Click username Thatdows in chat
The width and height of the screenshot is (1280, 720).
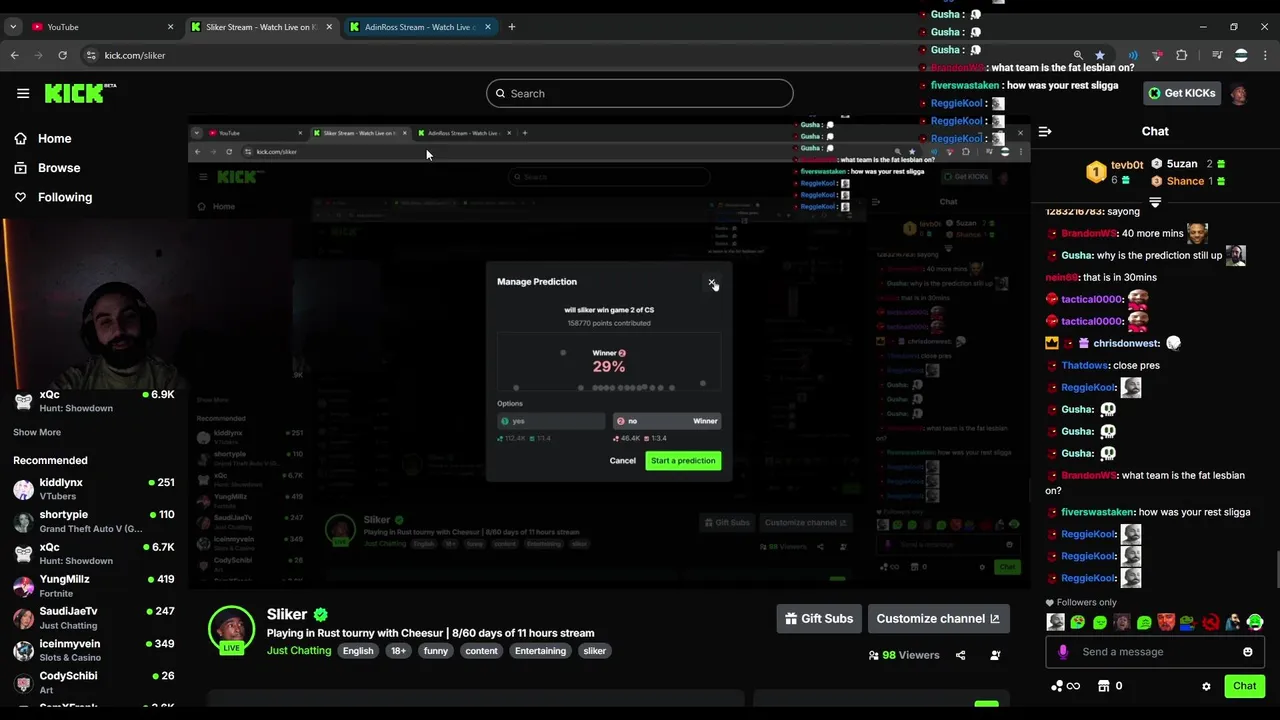(1085, 366)
